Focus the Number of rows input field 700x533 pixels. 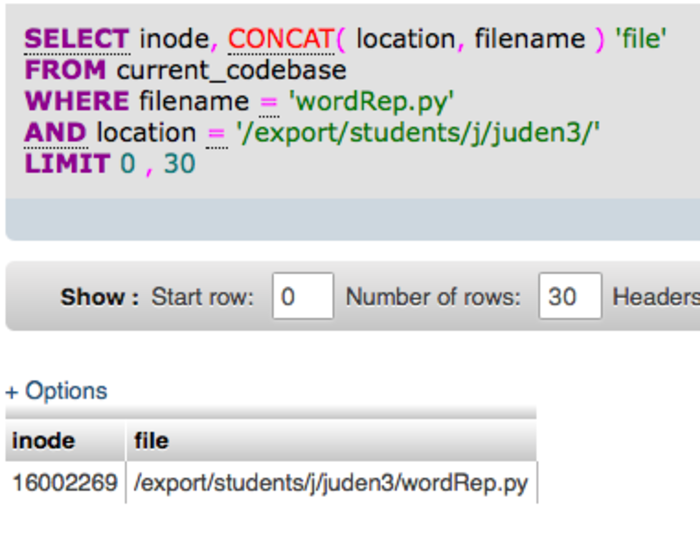click(570, 297)
